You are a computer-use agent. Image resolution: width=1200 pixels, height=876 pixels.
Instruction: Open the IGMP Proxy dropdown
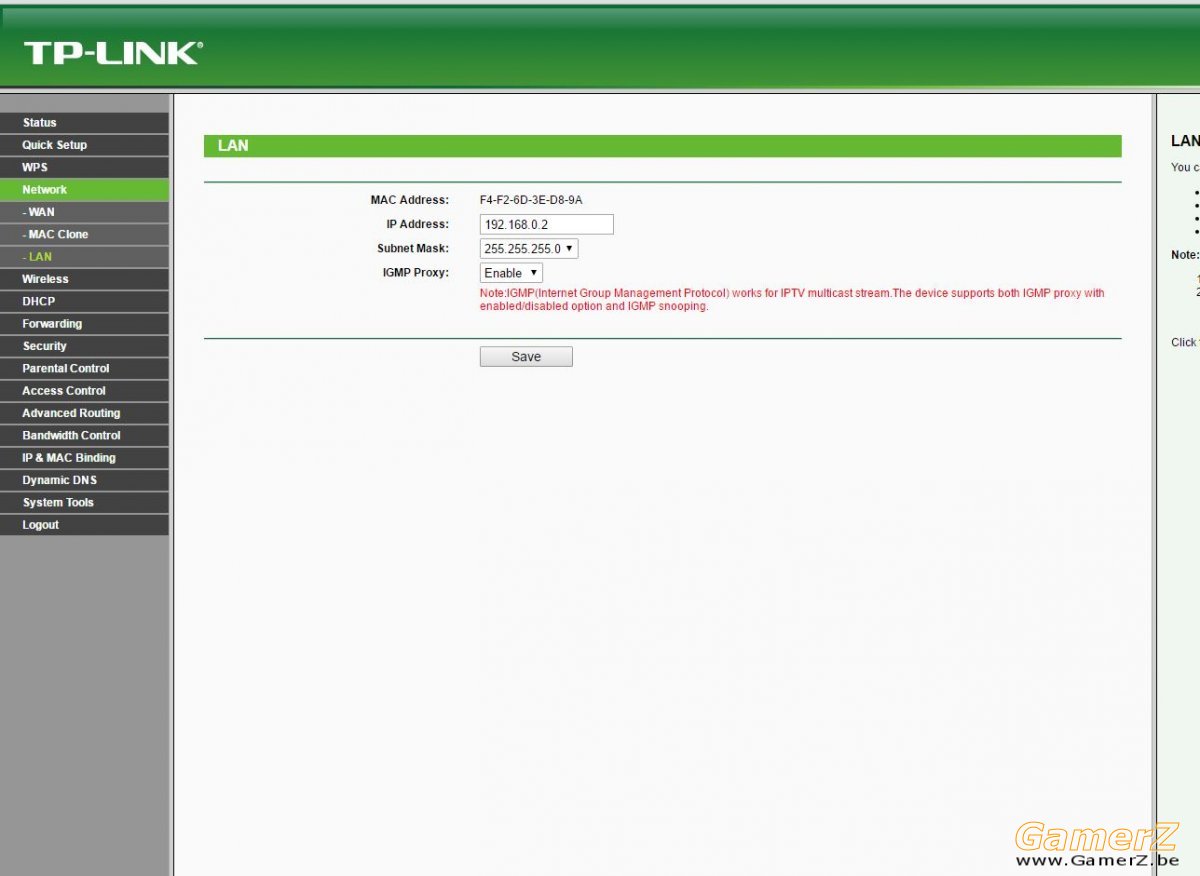pyautogui.click(x=511, y=273)
